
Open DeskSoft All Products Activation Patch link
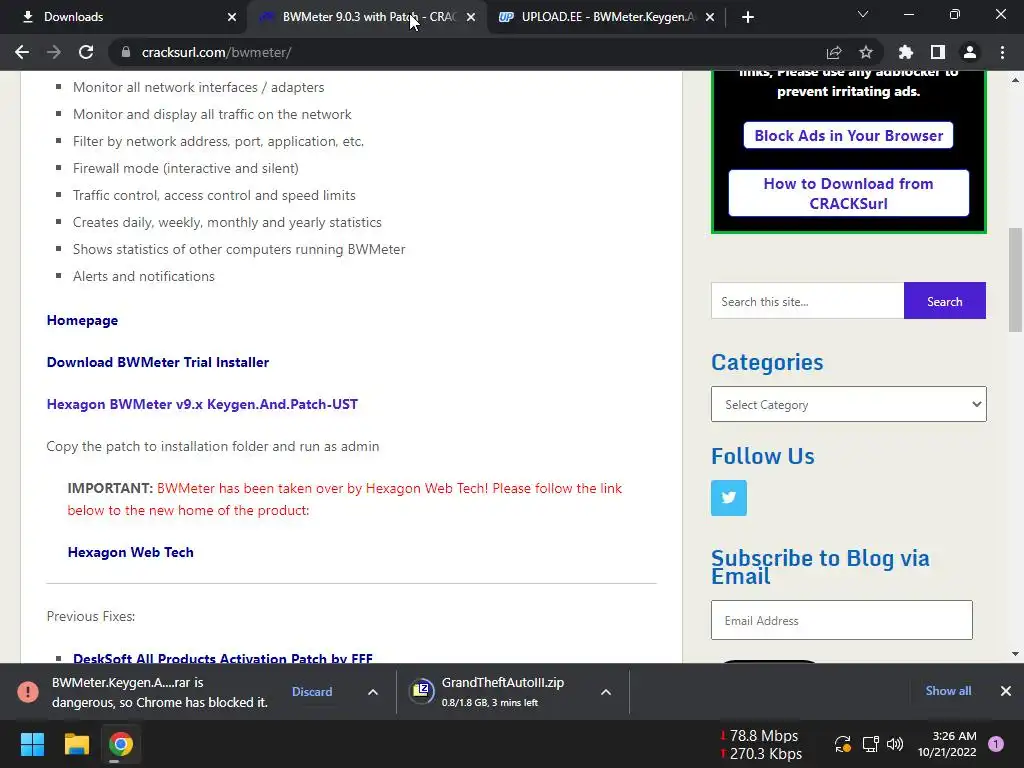pos(223,658)
